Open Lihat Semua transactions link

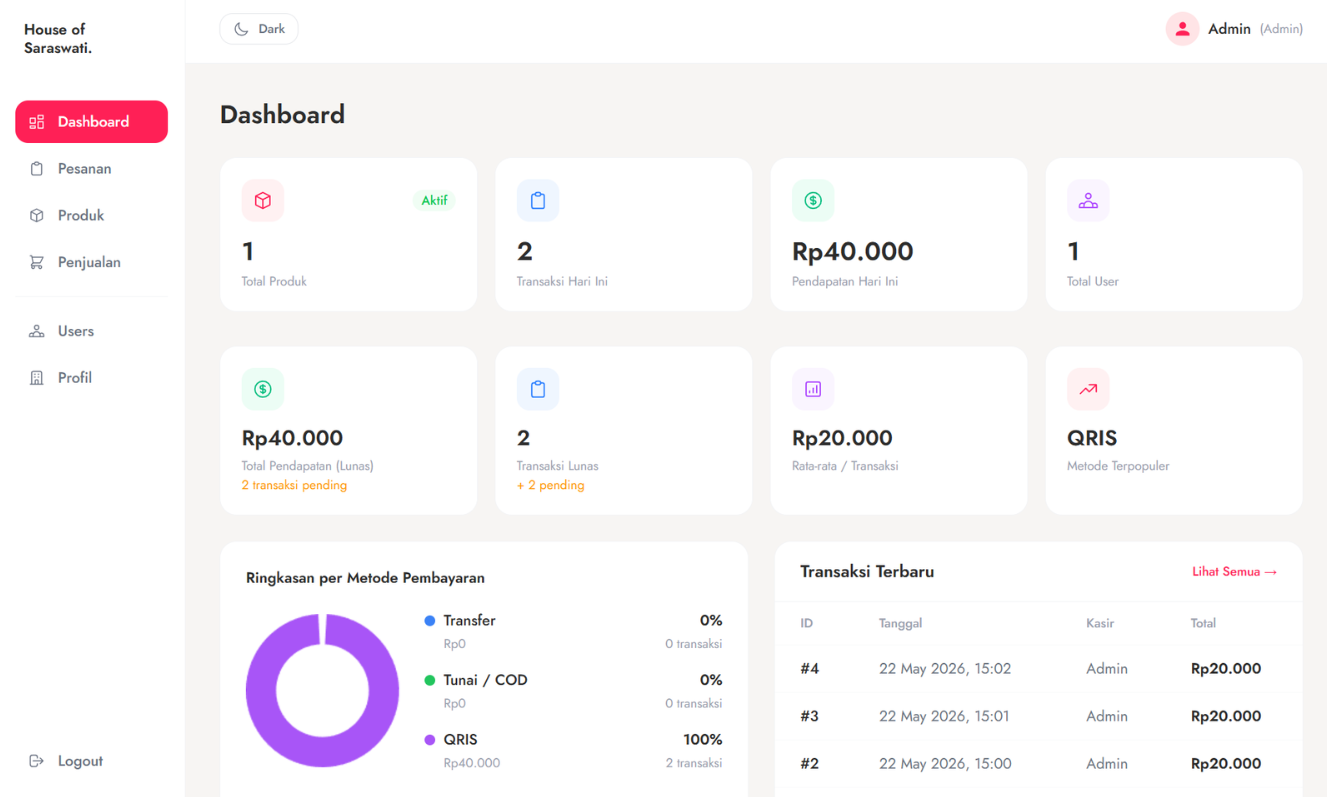point(1234,572)
